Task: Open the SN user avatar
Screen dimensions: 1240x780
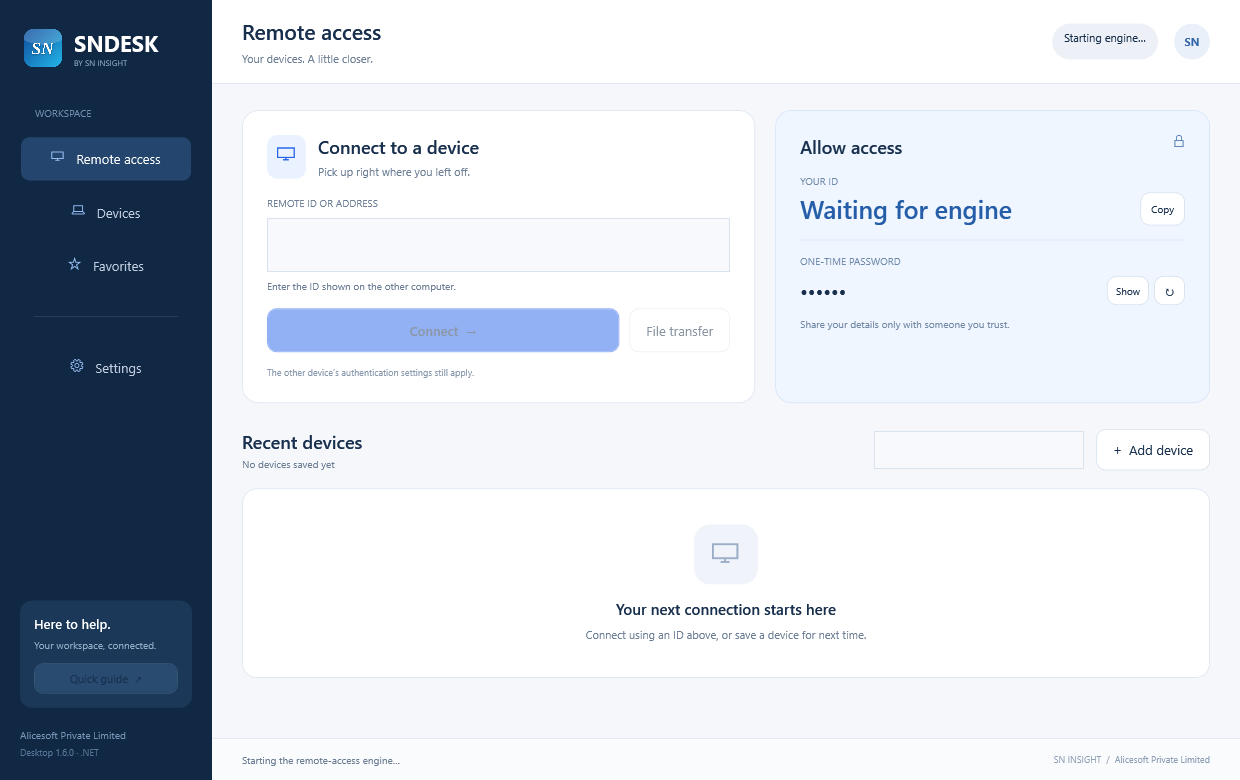Action: 1192,42
